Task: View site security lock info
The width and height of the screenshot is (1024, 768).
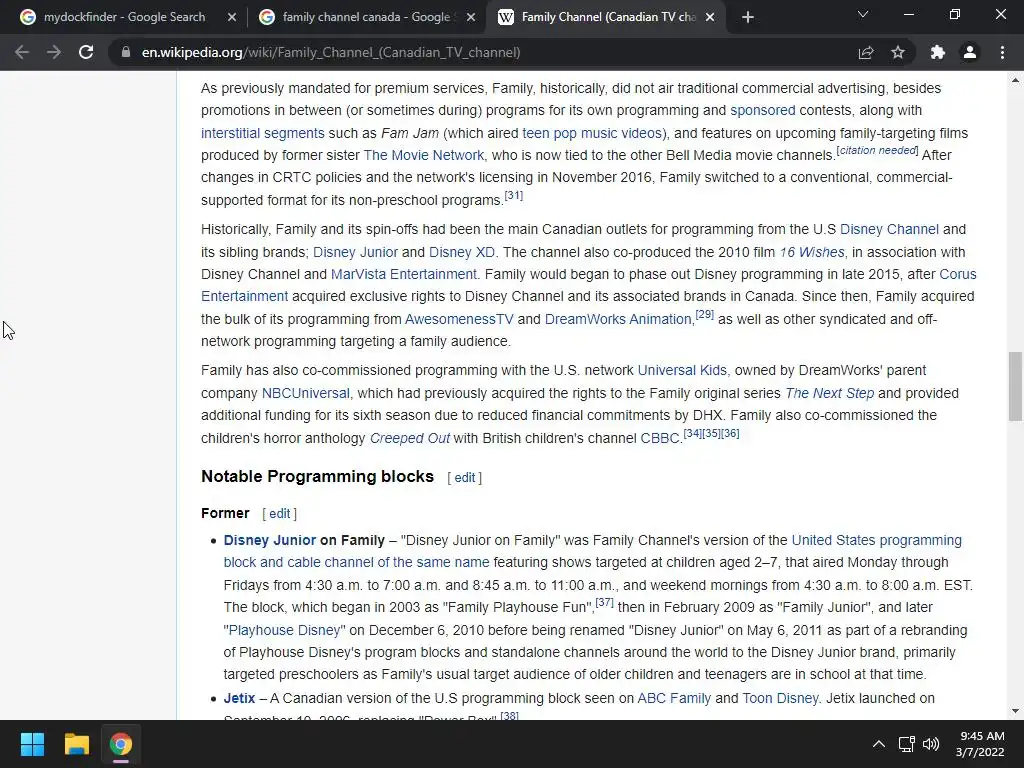Action: pos(125,52)
